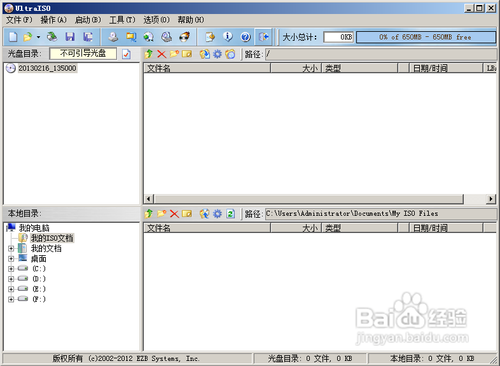This screenshot has width=500, height=366.
Task: Go up one level in local pane
Action: pyautogui.click(x=149, y=214)
